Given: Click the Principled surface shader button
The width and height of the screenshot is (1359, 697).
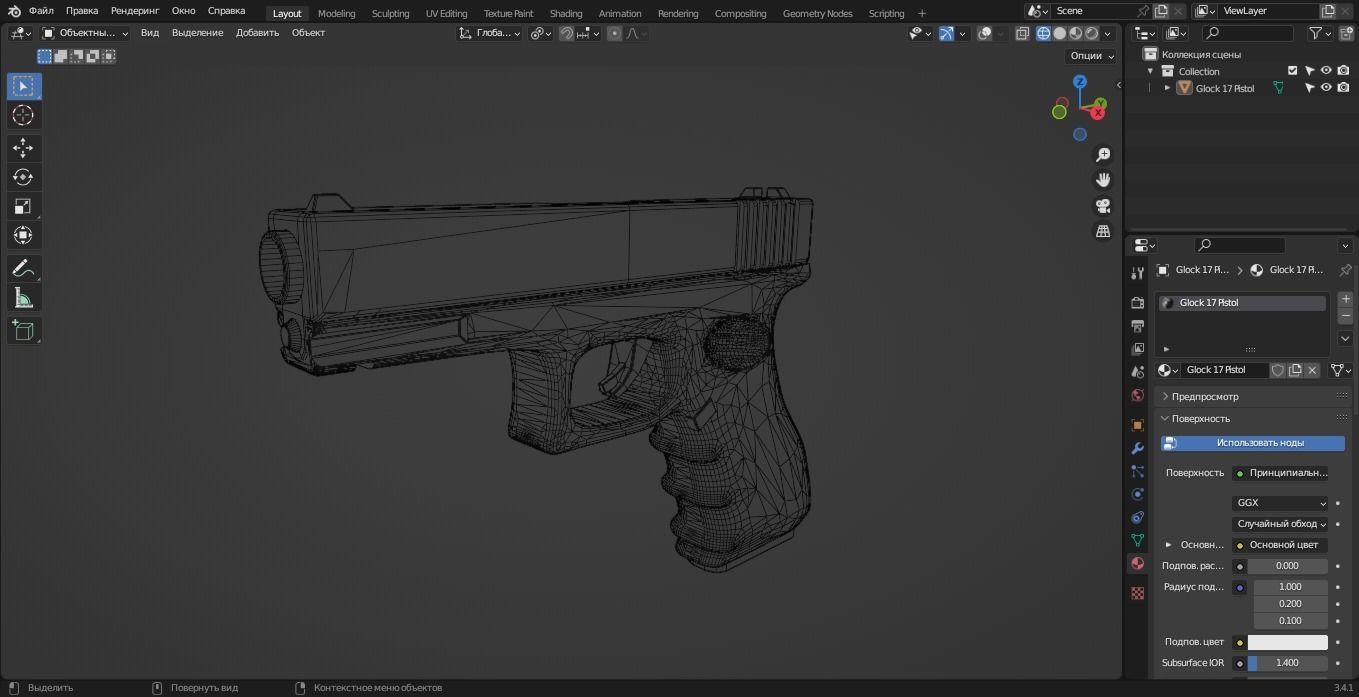Looking at the screenshot, I should [x=1281, y=473].
